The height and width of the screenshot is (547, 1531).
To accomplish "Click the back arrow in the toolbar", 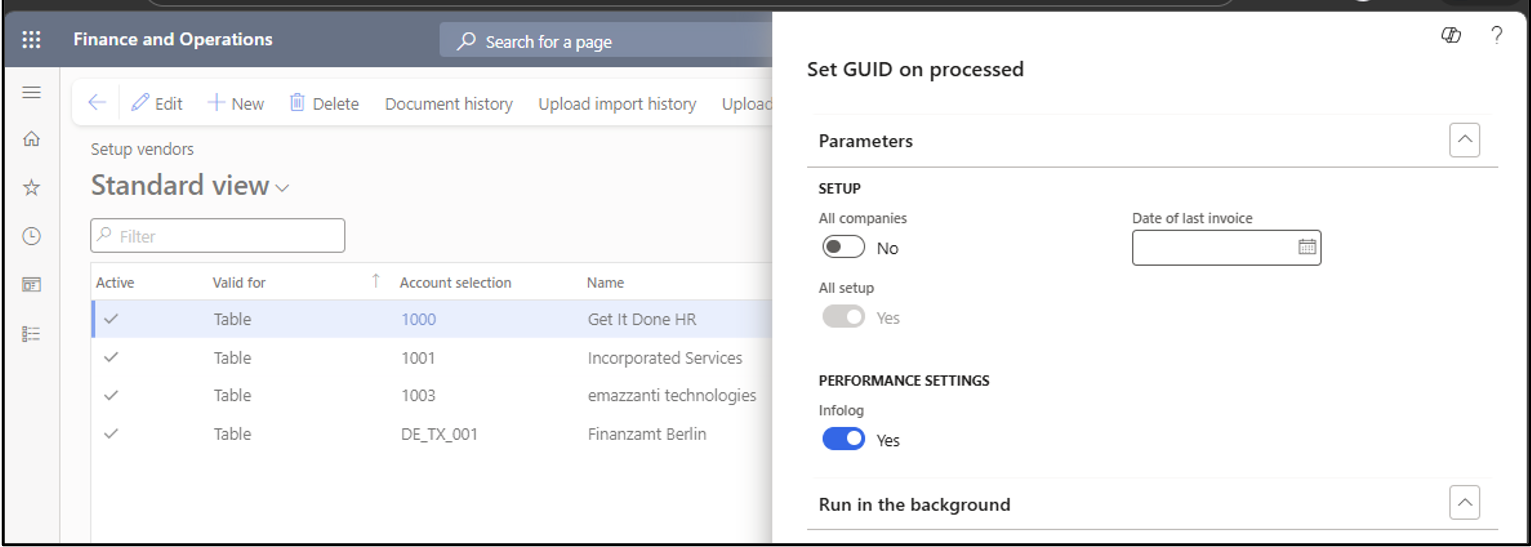I will pos(97,102).
